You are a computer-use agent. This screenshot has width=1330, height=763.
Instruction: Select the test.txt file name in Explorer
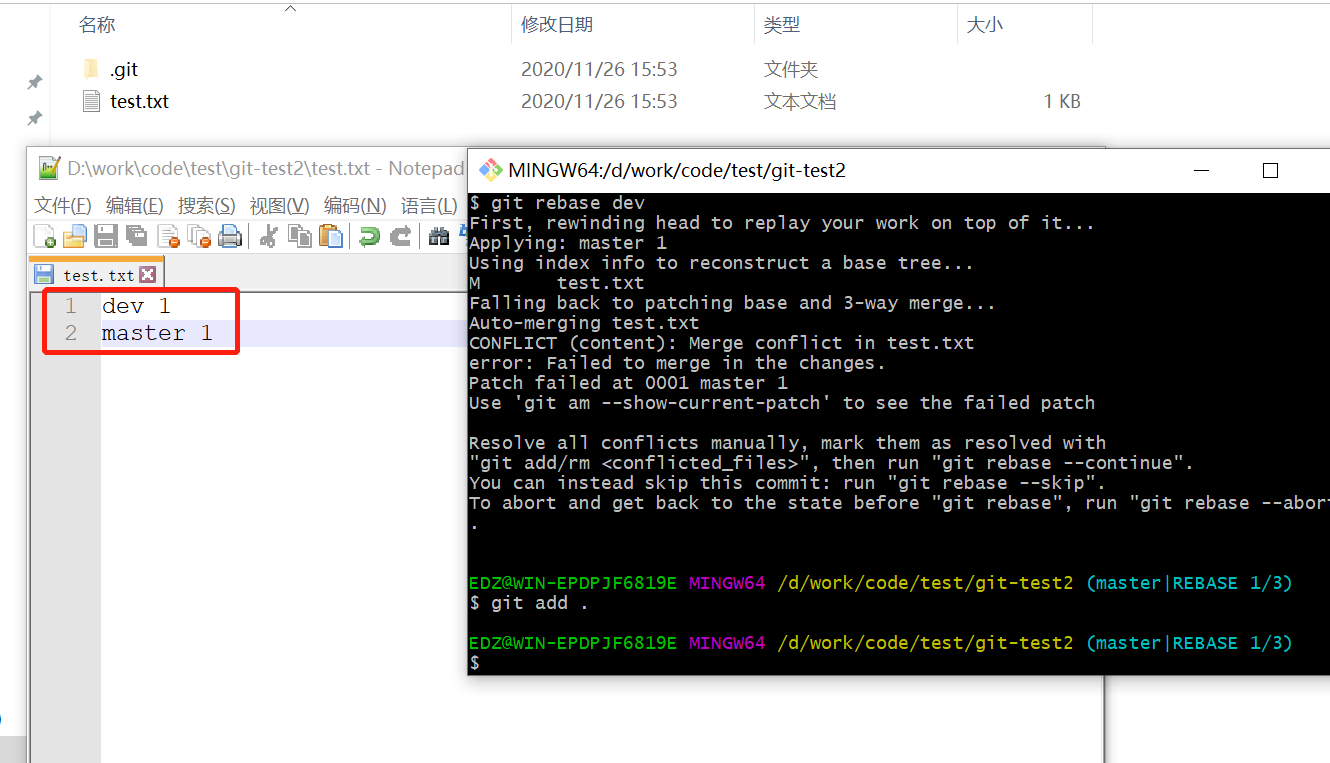coord(140,101)
